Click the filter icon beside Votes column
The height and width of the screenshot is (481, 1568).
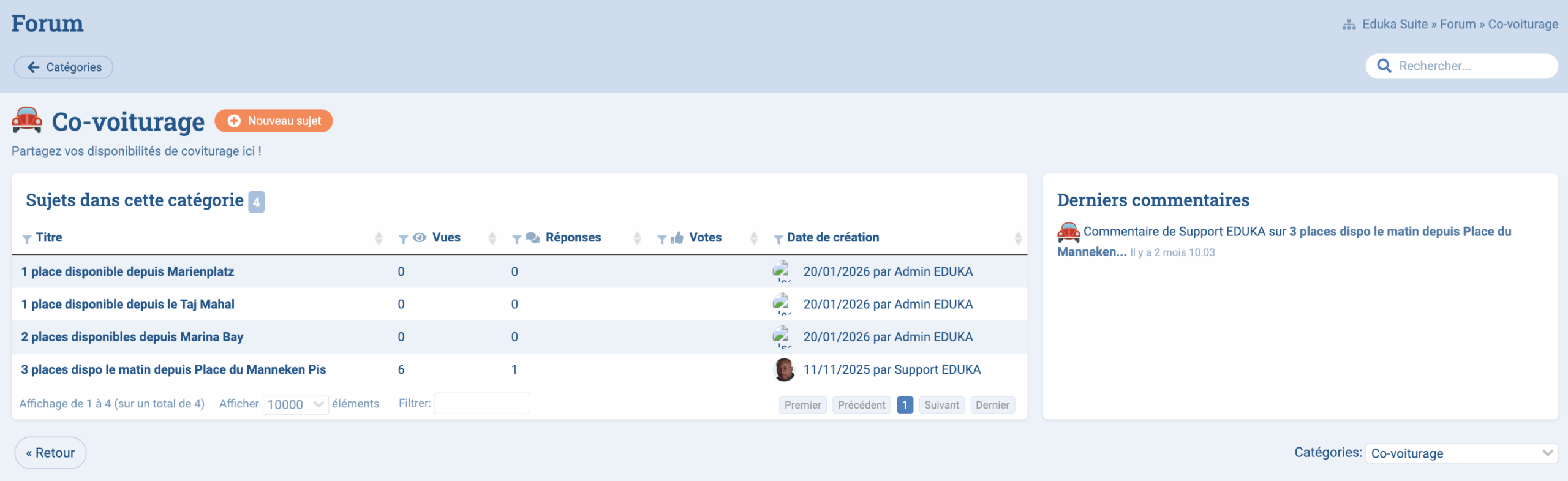(x=661, y=239)
